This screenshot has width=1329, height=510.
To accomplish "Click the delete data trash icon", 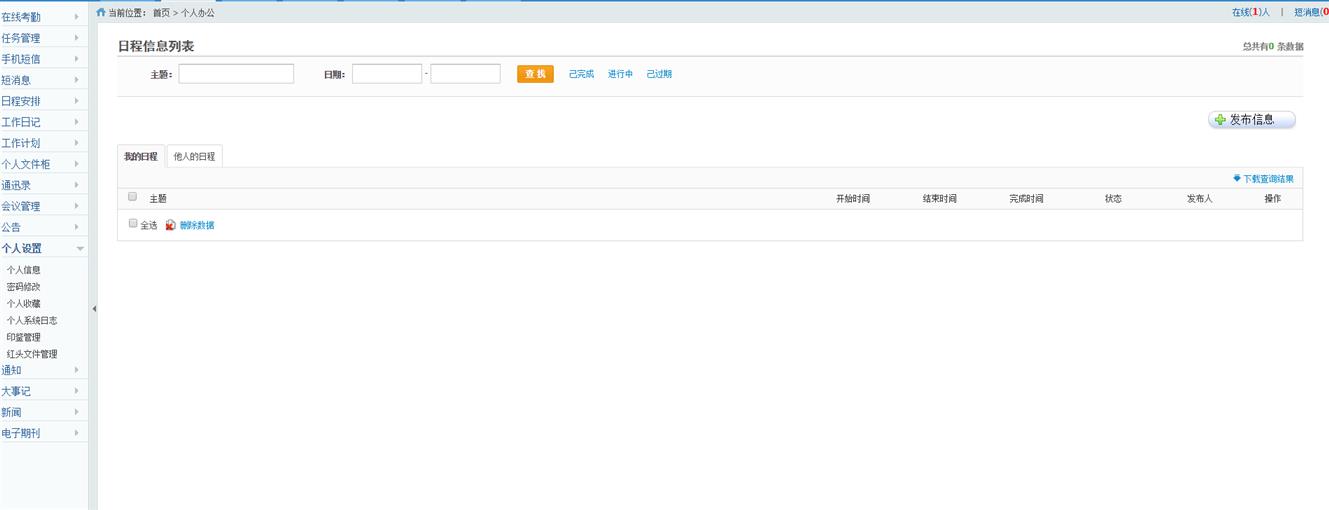I will click(x=170, y=225).
